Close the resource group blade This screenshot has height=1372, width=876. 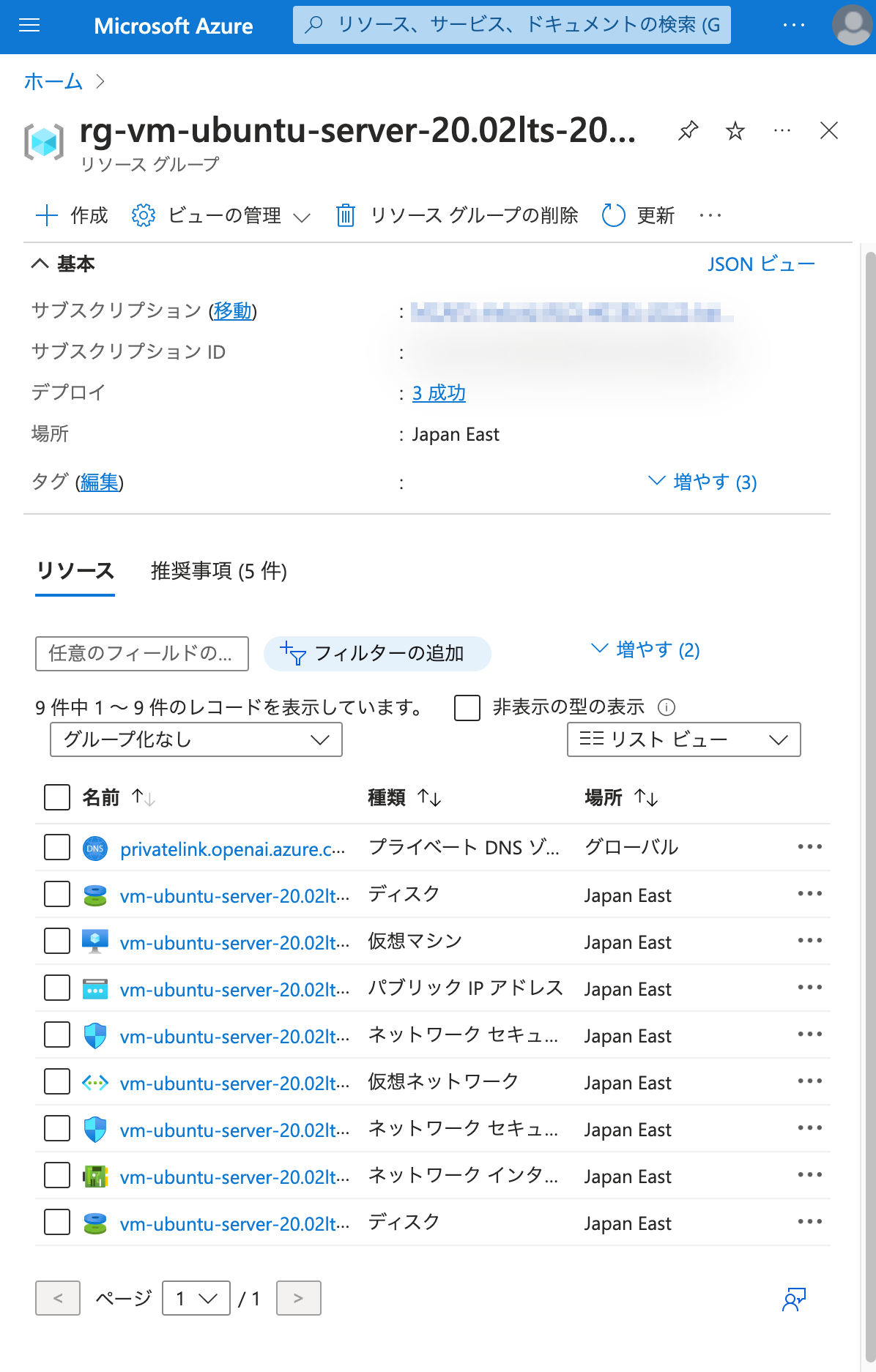[x=829, y=131]
